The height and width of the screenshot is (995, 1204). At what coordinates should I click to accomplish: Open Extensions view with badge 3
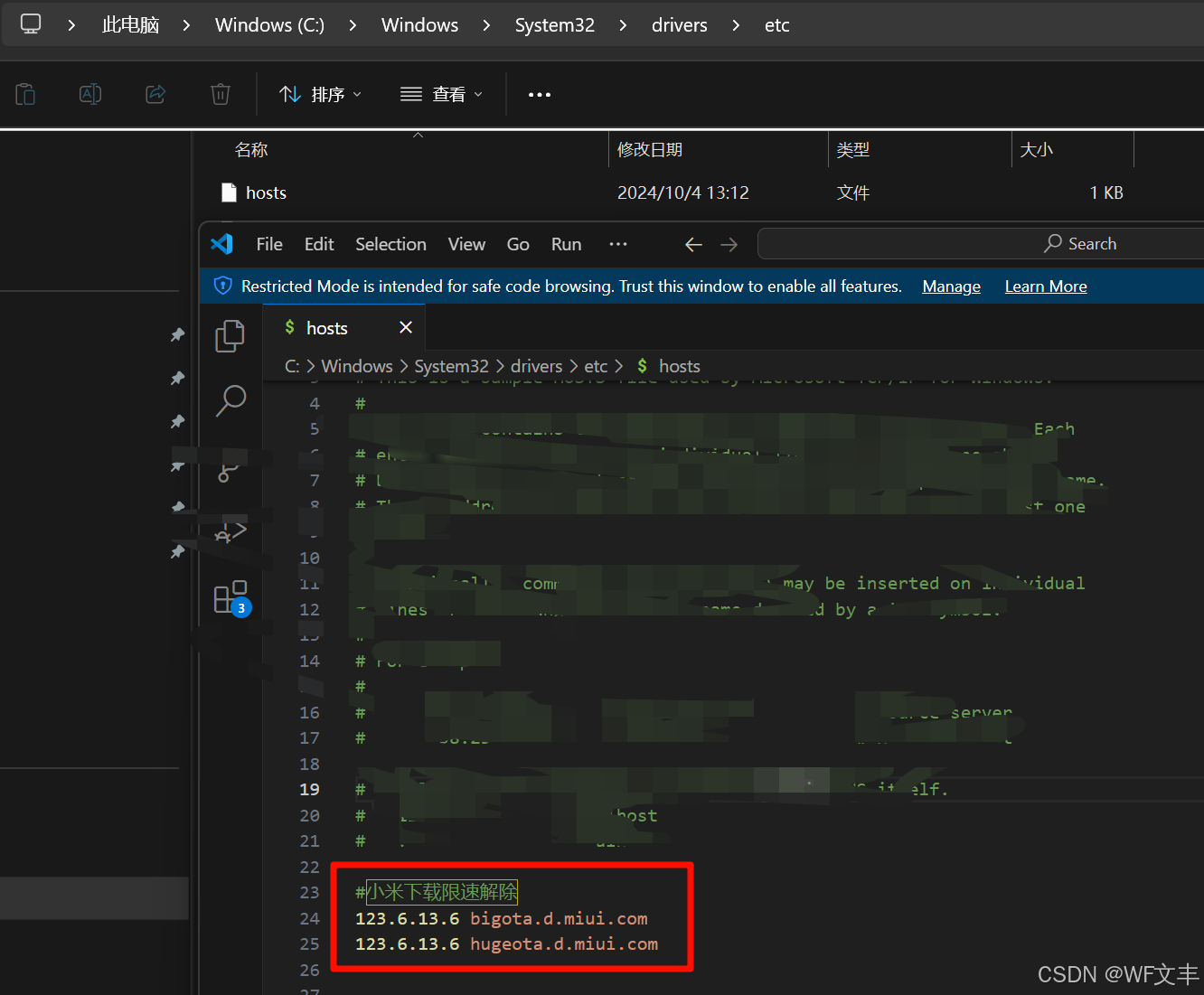click(x=230, y=598)
